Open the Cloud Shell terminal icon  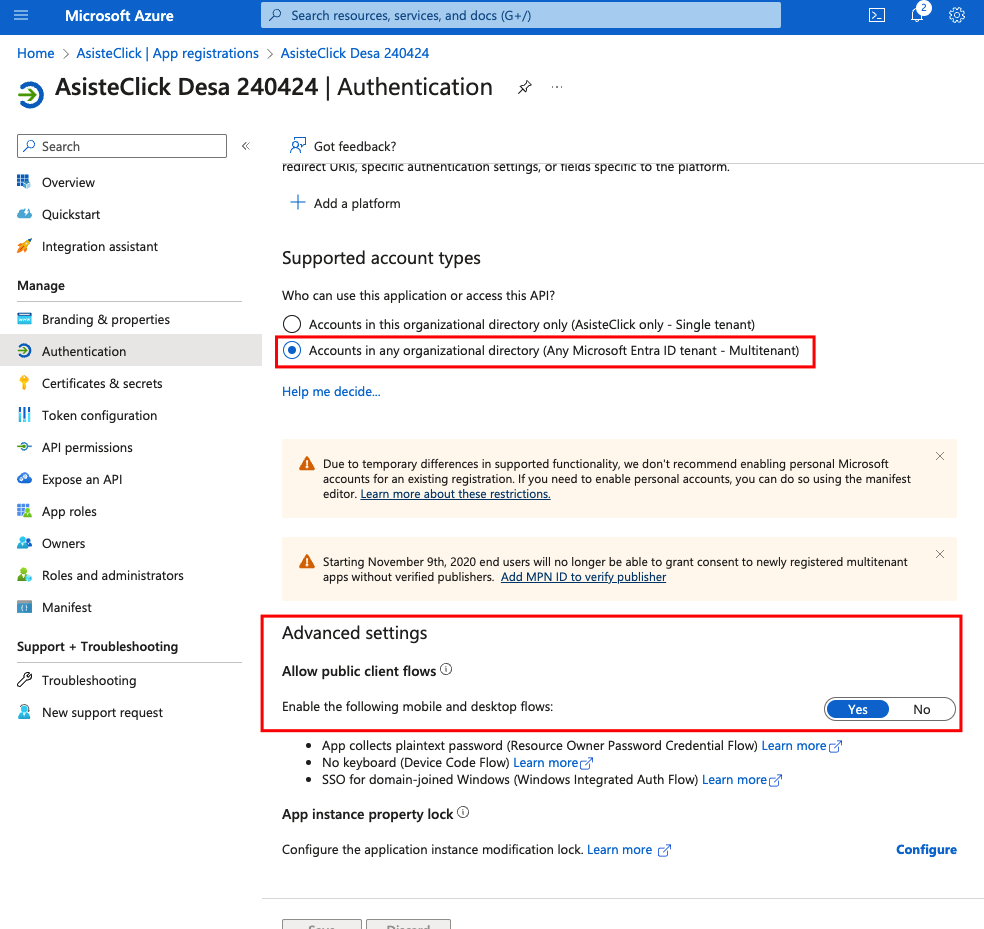[877, 15]
